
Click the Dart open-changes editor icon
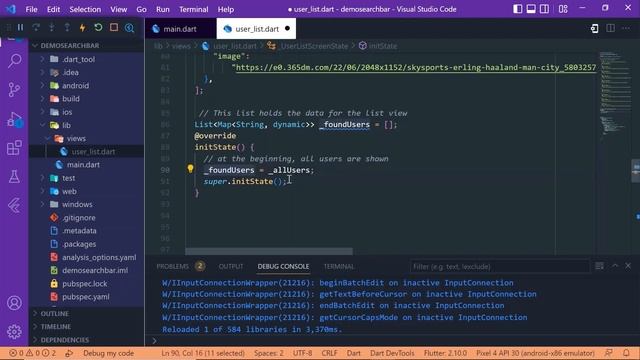point(595,28)
